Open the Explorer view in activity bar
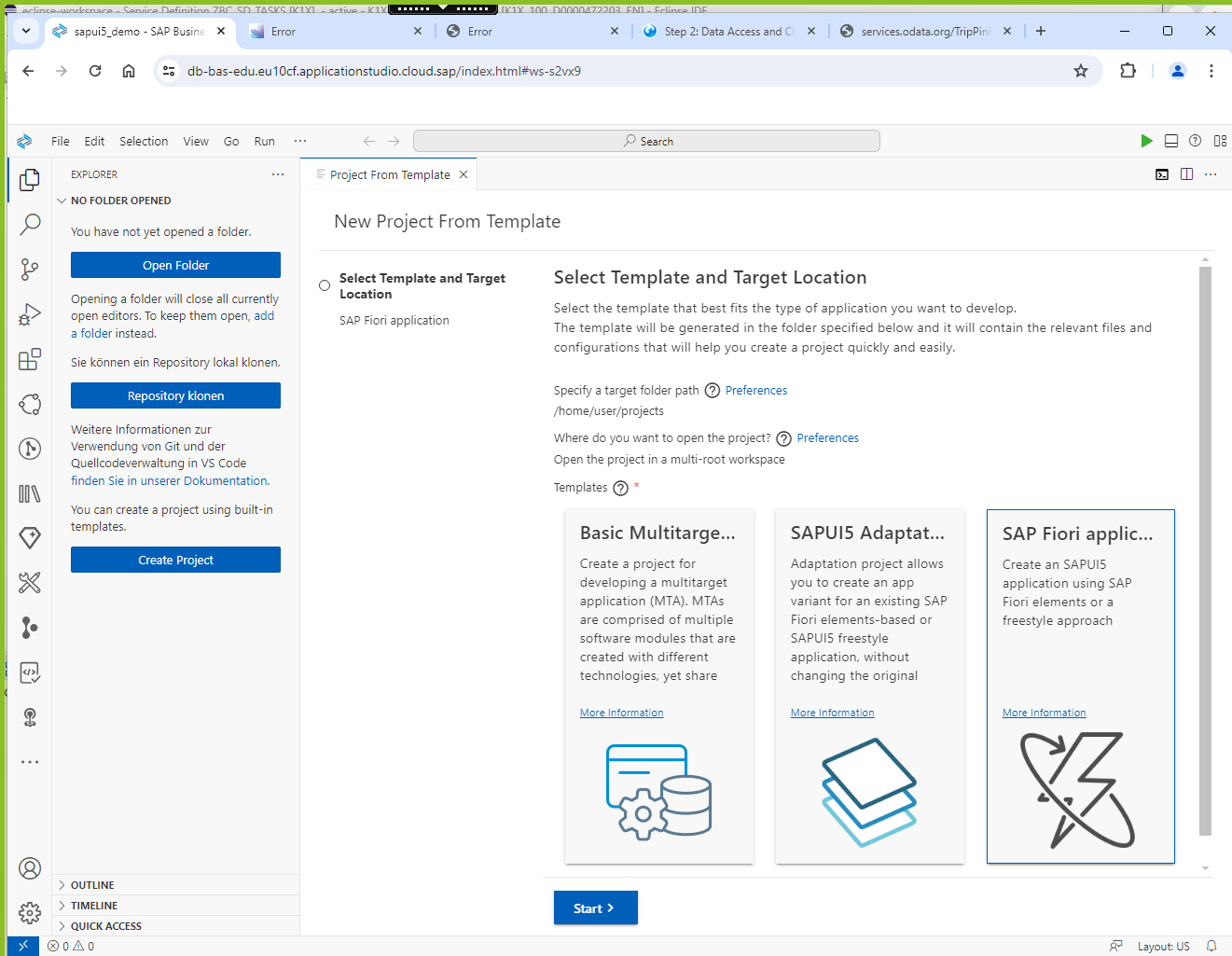1232x956 pixels. click(x=30, y=179)
